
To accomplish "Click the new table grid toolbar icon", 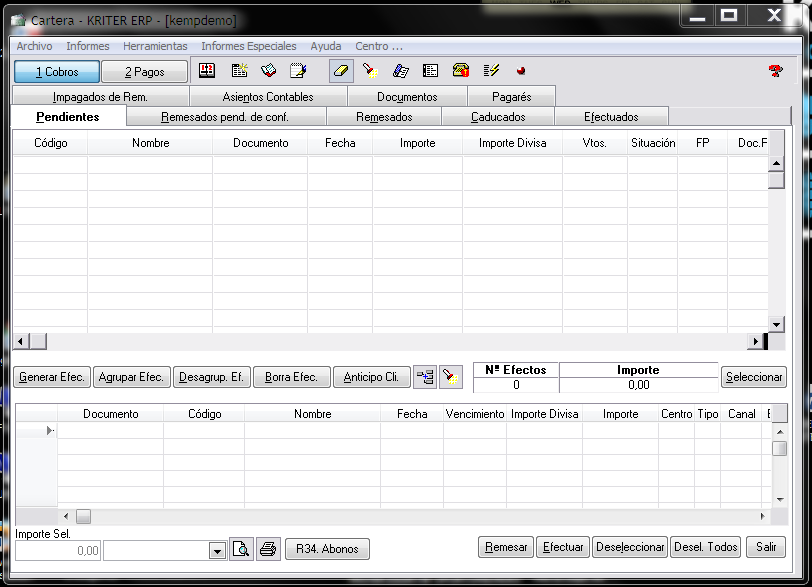I will coord(239,71).
